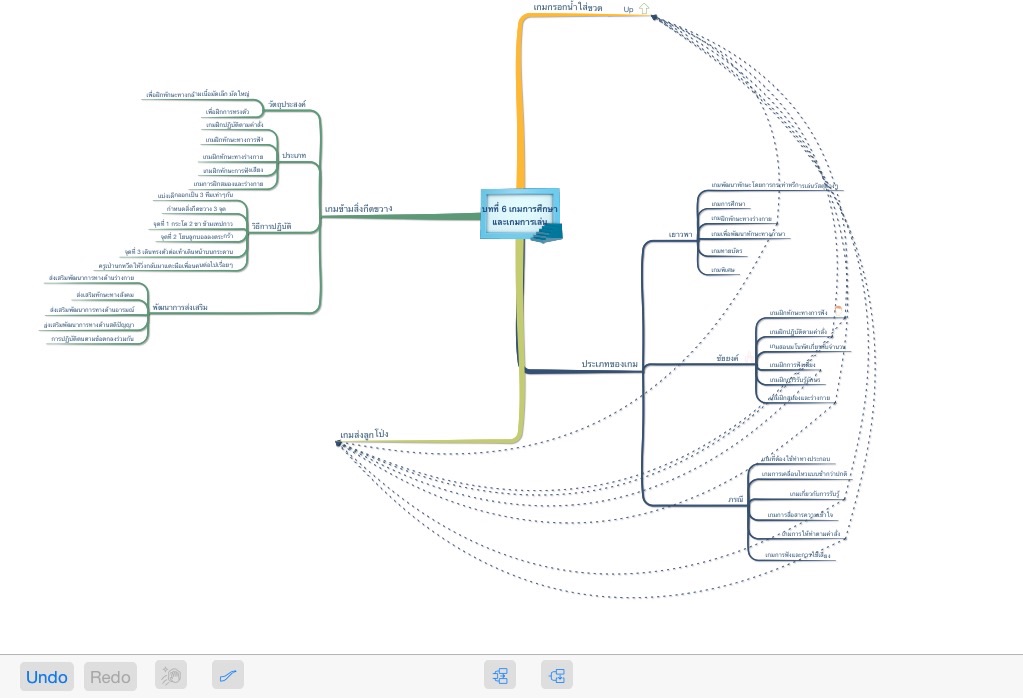Screen dimensions: 1023x698
Task: Click the add child topic icon
Action: click(x=500, y=675)
